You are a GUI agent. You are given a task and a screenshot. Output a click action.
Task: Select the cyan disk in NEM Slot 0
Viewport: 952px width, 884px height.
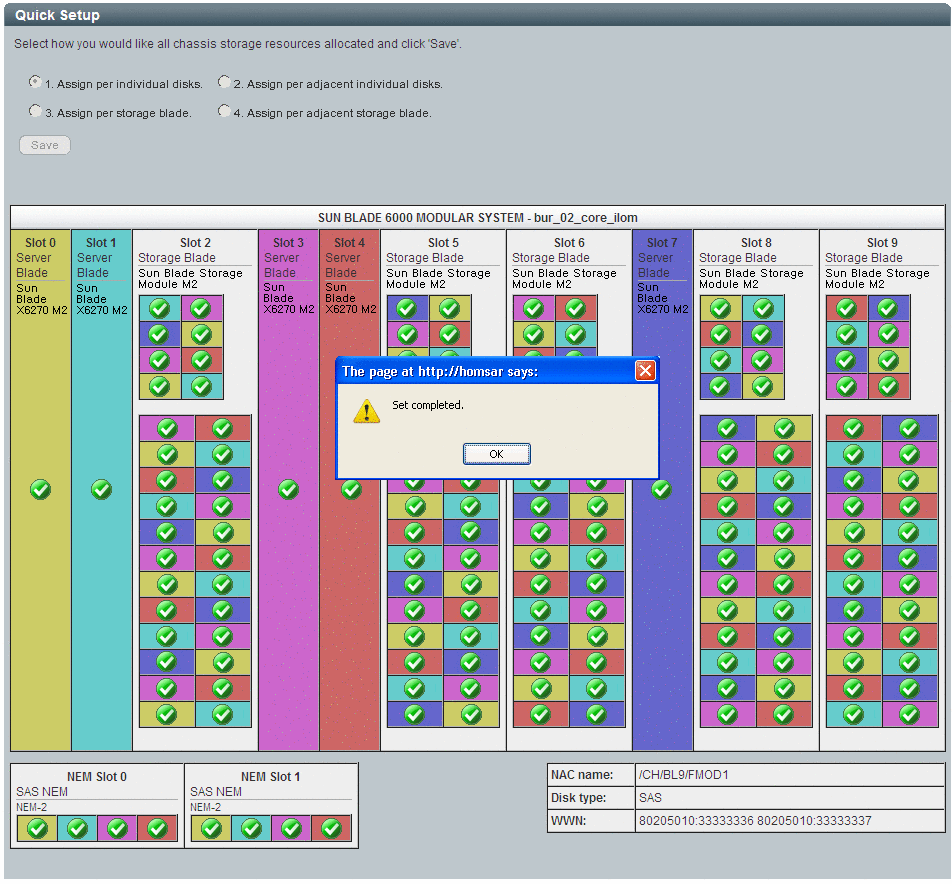(x=77, y=828)
